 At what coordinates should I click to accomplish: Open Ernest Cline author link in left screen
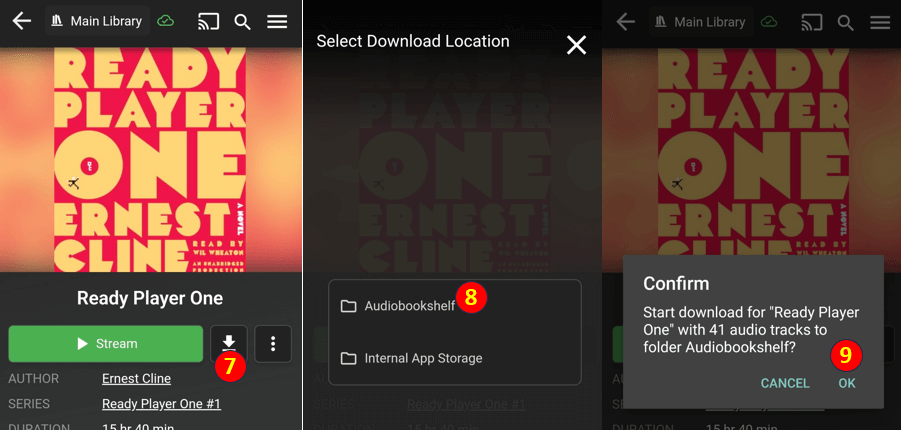pos(136,379)
